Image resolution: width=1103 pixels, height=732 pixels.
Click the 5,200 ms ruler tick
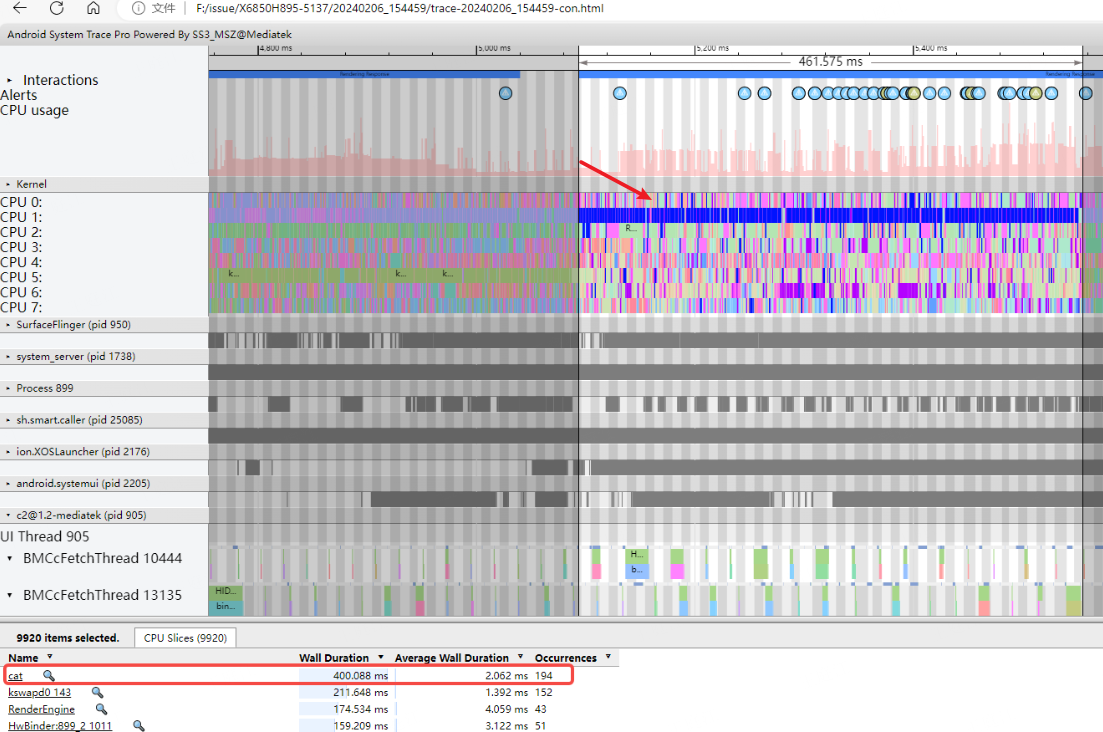point(713,49)
